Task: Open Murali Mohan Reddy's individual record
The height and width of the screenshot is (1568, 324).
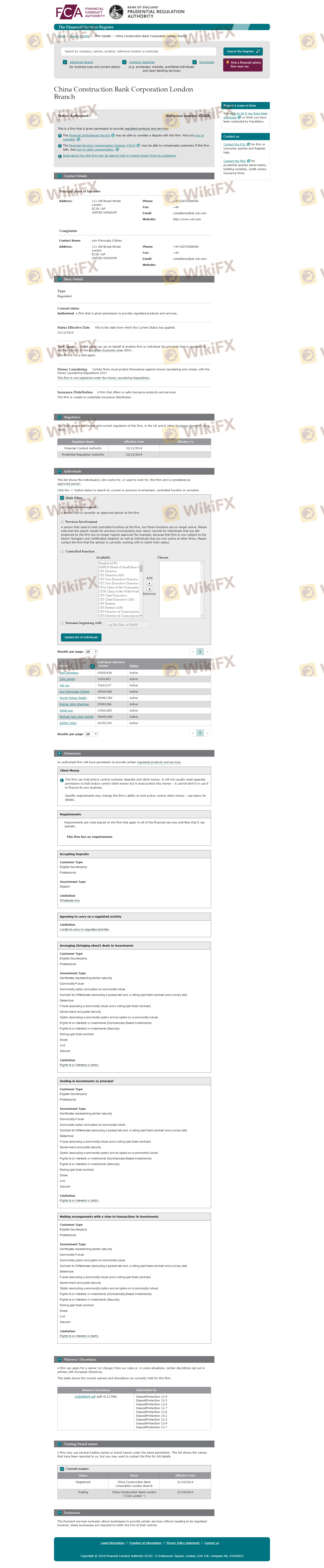Action: pyautogui.click(x=73, y=698)
